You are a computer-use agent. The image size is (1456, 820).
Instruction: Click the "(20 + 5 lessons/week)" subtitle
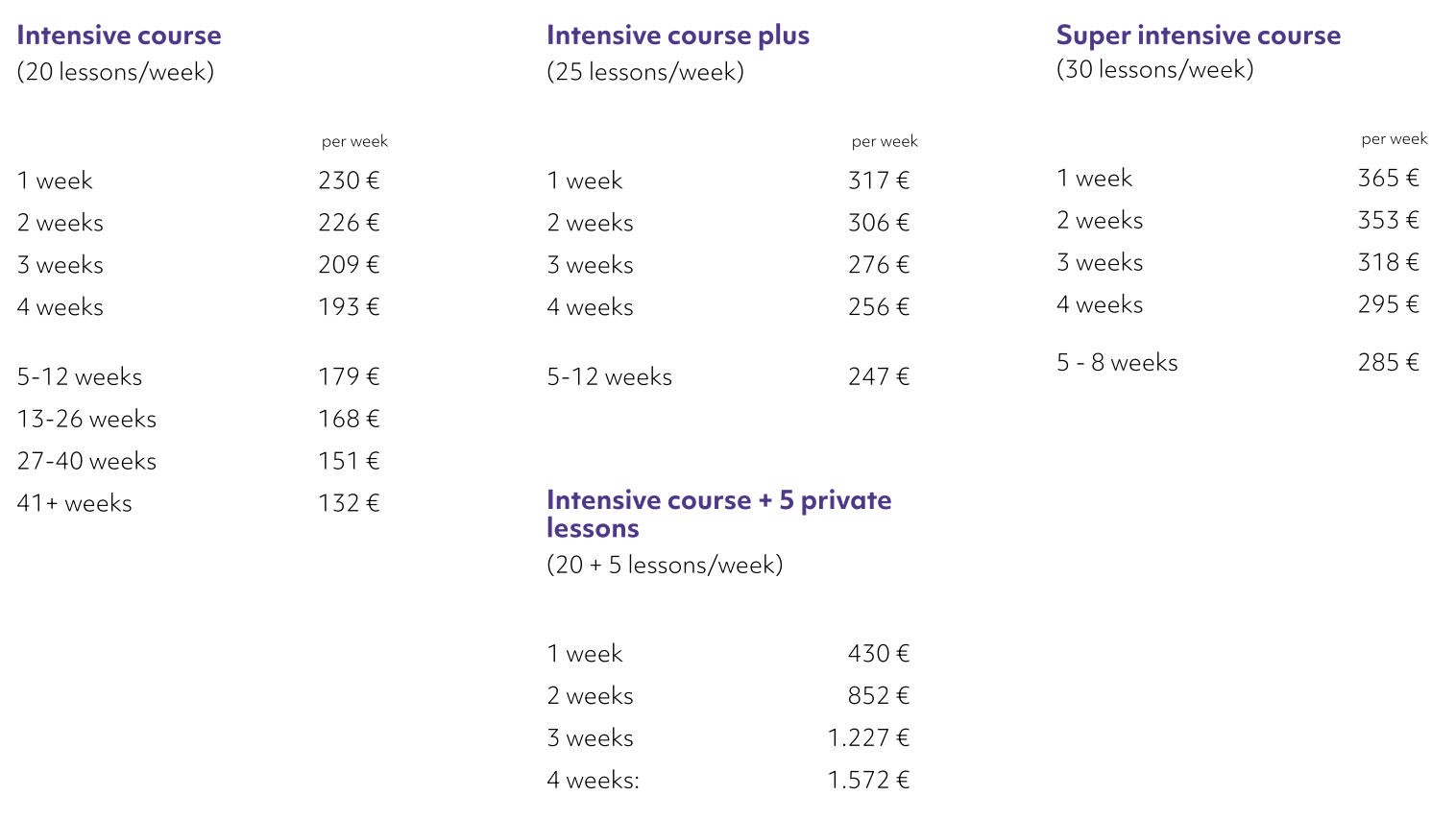point(665,565)
